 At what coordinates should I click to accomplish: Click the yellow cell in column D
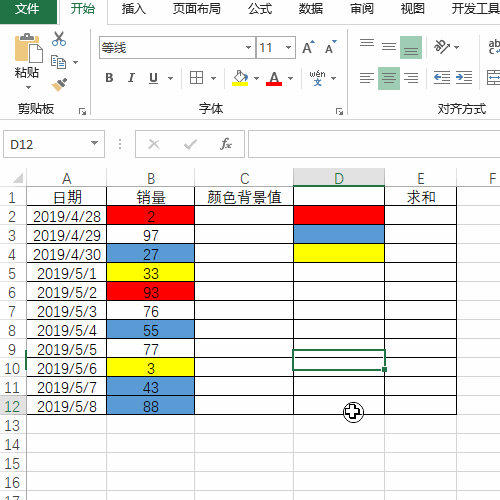click(339, 253)
